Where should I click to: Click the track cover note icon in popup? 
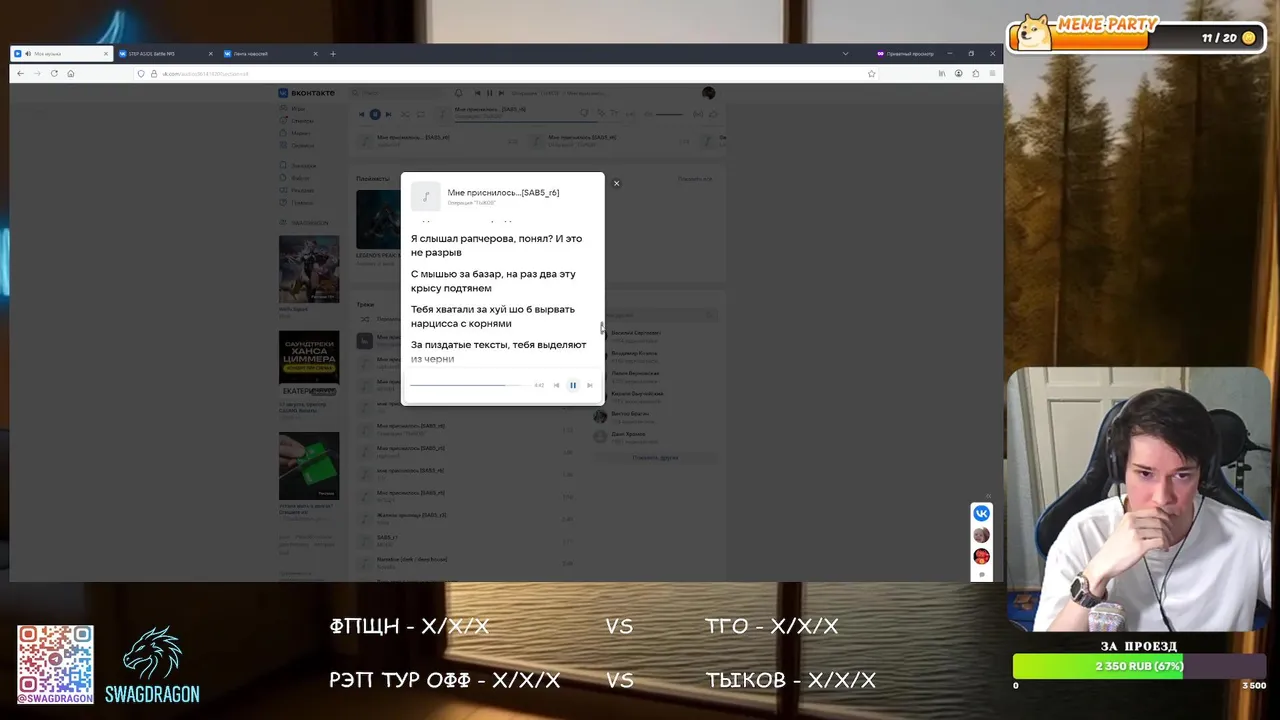(425, 196)
